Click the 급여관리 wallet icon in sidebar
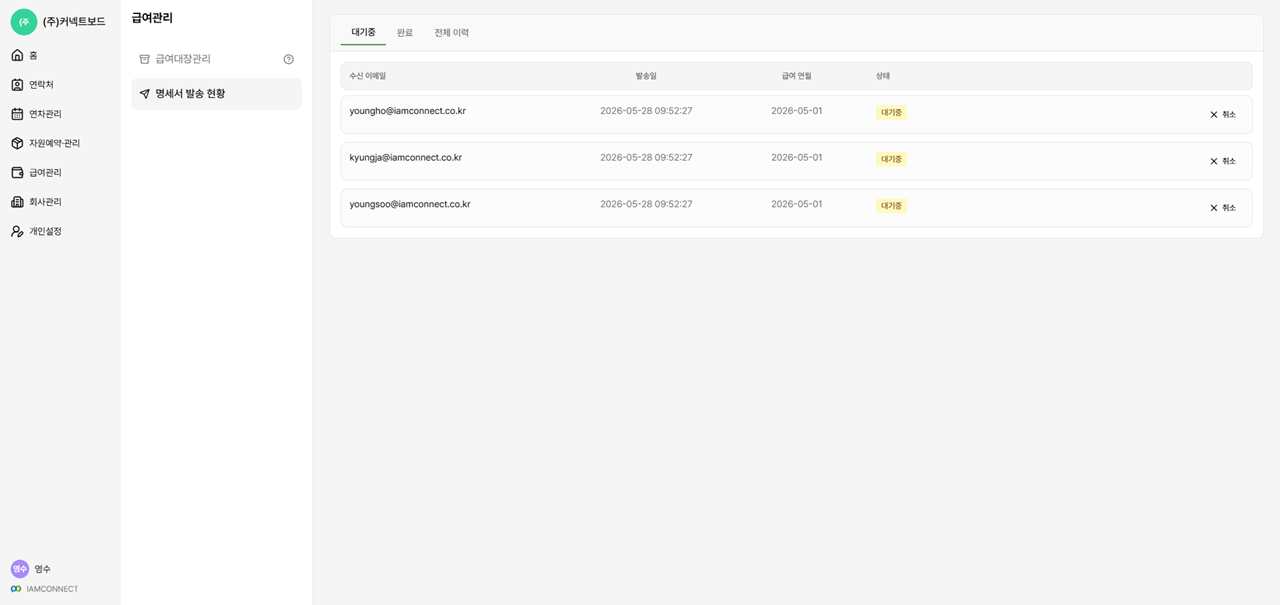The image size is (1280, 605). point(17,172)
